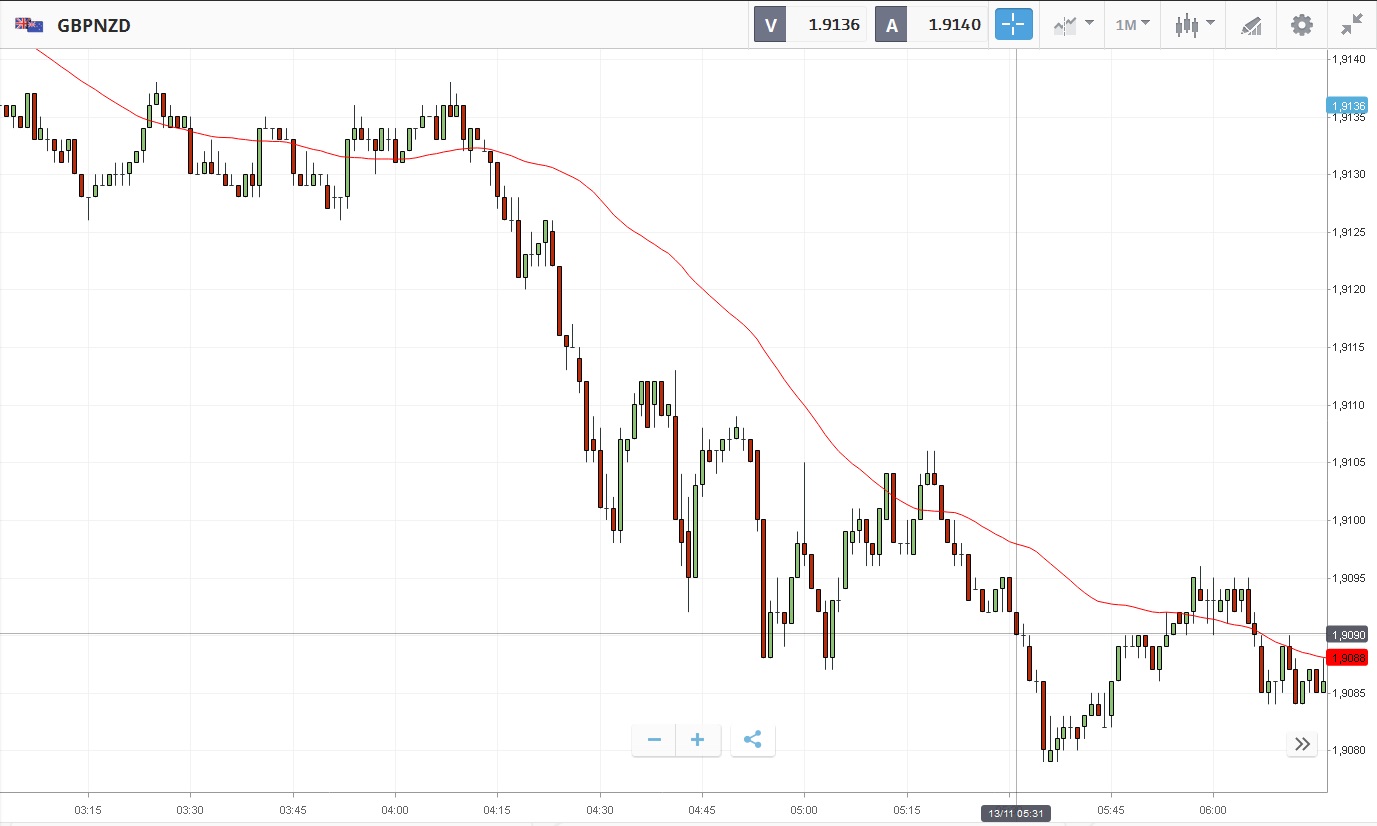Expand the 1M timeframe dropdown
Screen dimensions: 1377x826
(1132, 25)
